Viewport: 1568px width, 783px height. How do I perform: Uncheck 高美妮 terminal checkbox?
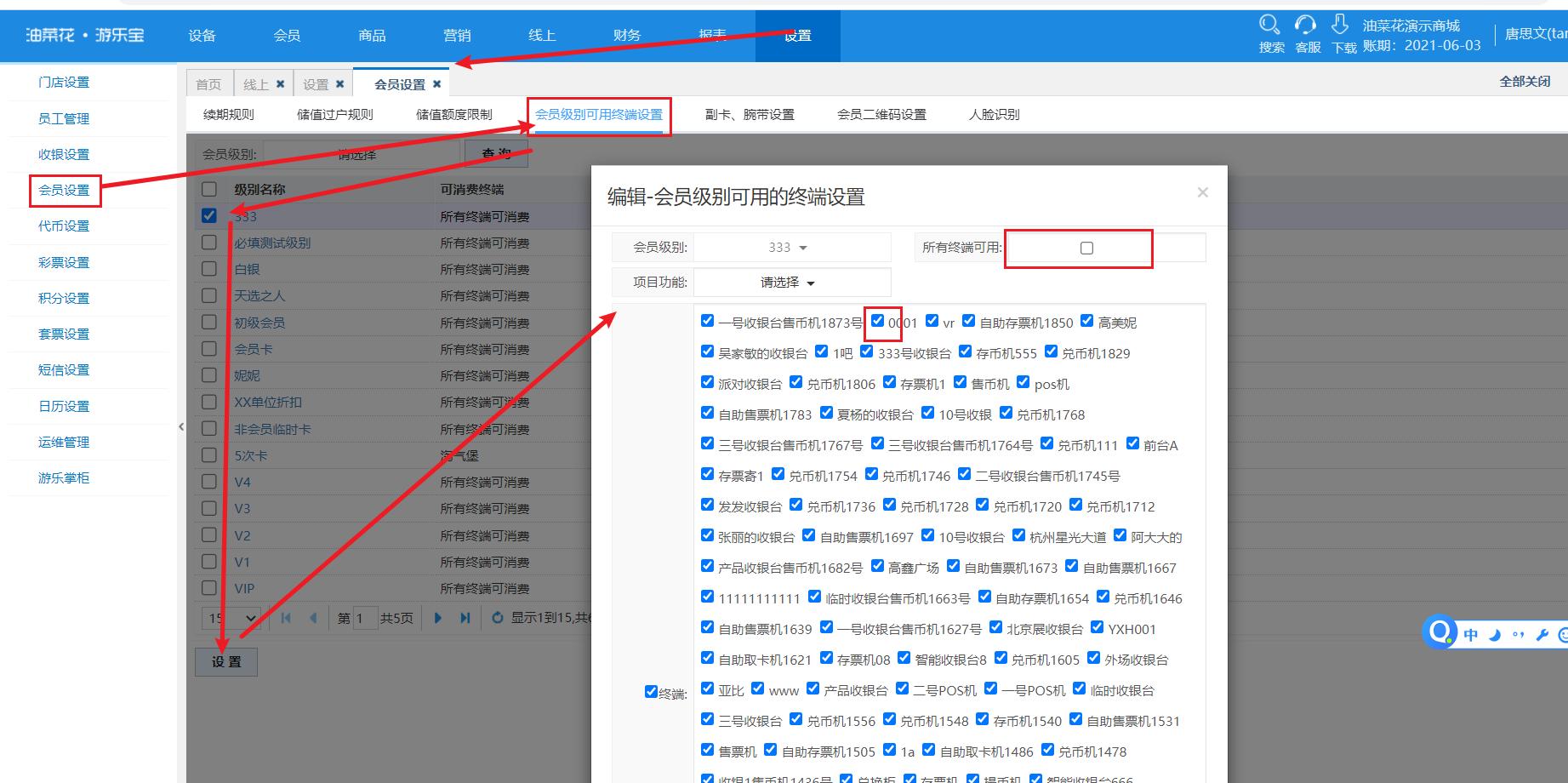[x=1086, y=321]
